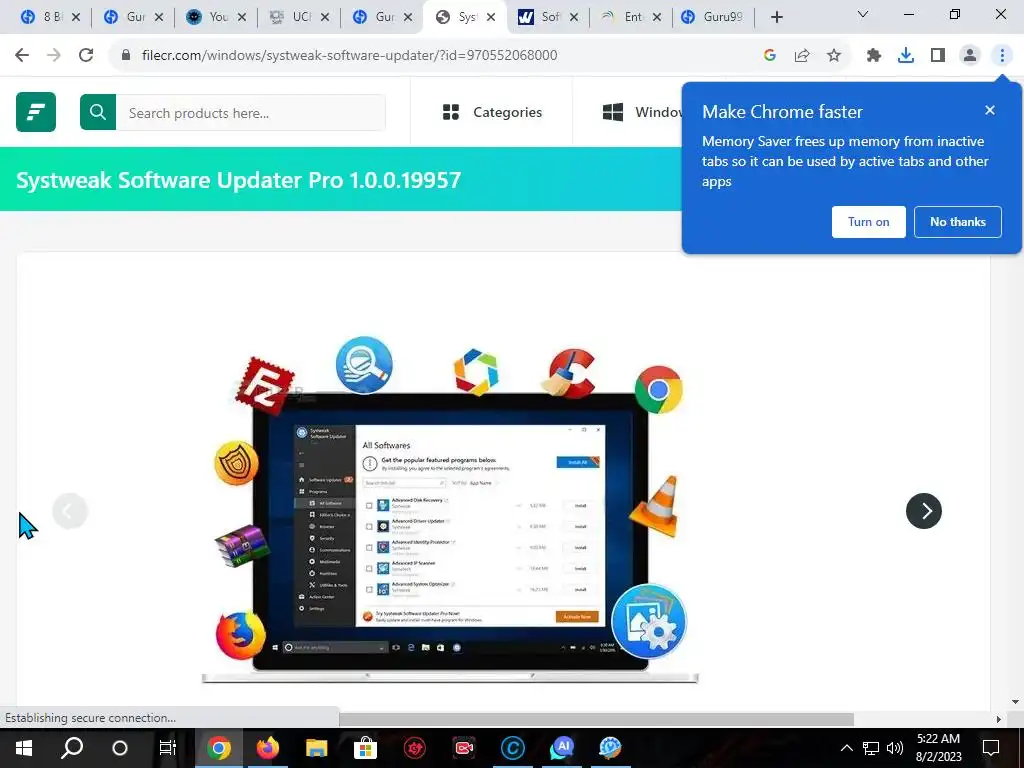This screenshot has height=768, width=1024.
Task: Click the Search products here field
Action: [x=251, y=112]
